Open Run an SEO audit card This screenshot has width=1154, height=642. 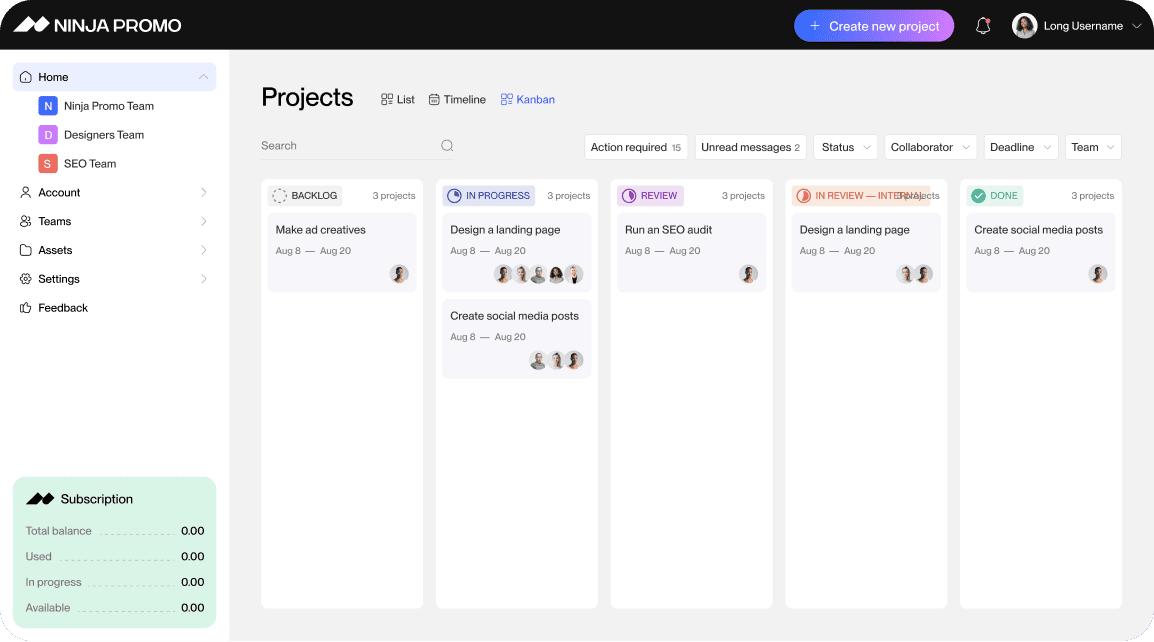click(x=691, y=251)
